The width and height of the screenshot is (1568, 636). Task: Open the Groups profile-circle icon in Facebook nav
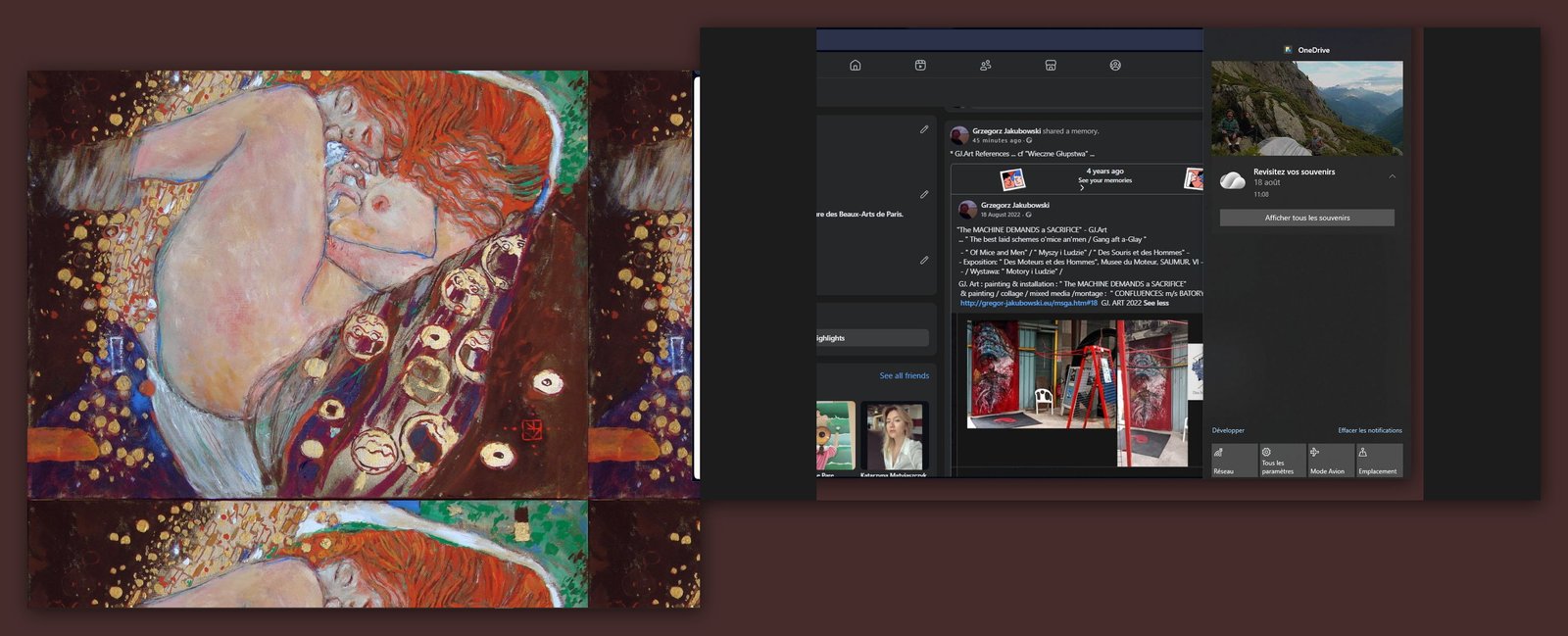(x=1115, y=65)
